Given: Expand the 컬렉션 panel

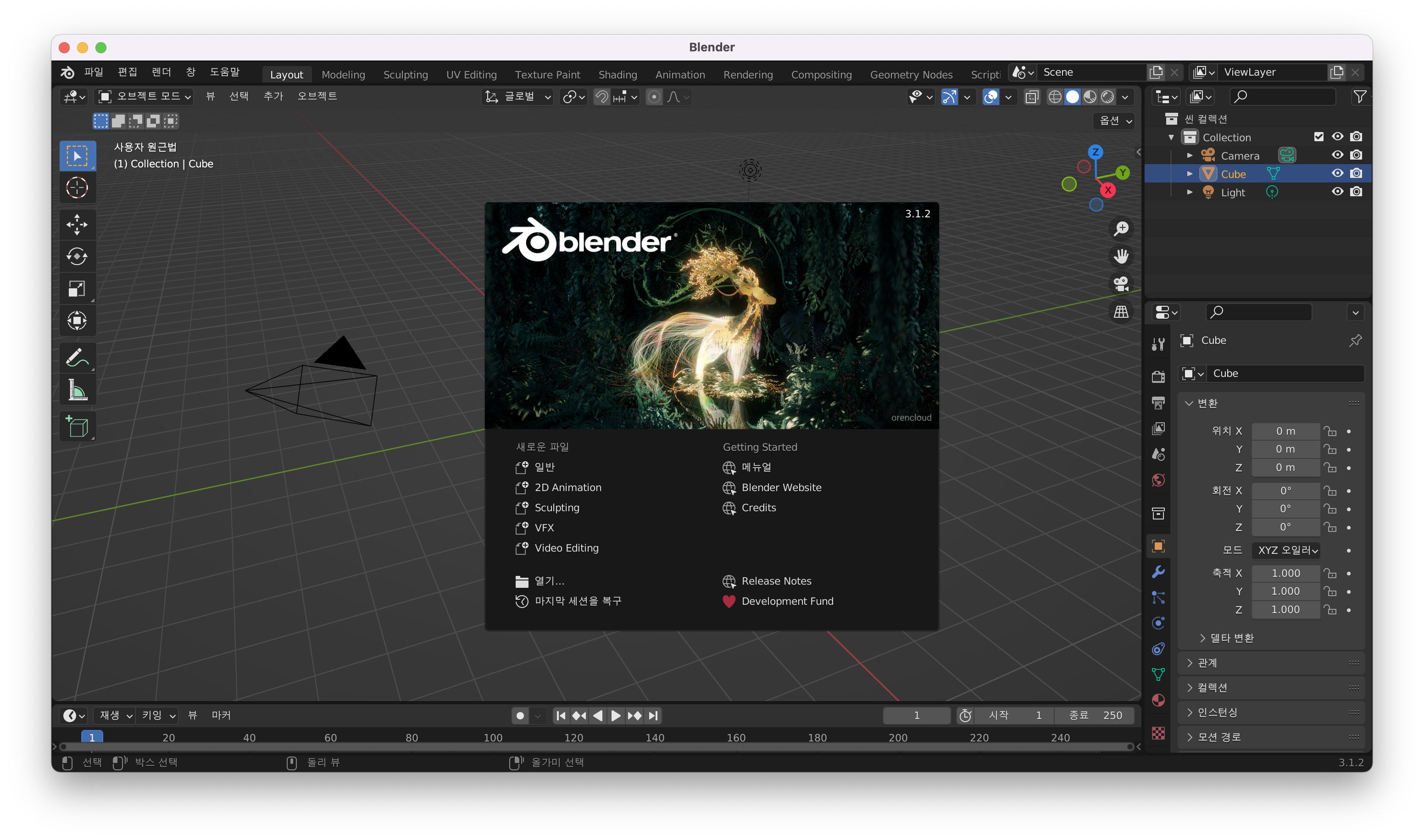Looking at the screenshot, I should pos(1271,688).
